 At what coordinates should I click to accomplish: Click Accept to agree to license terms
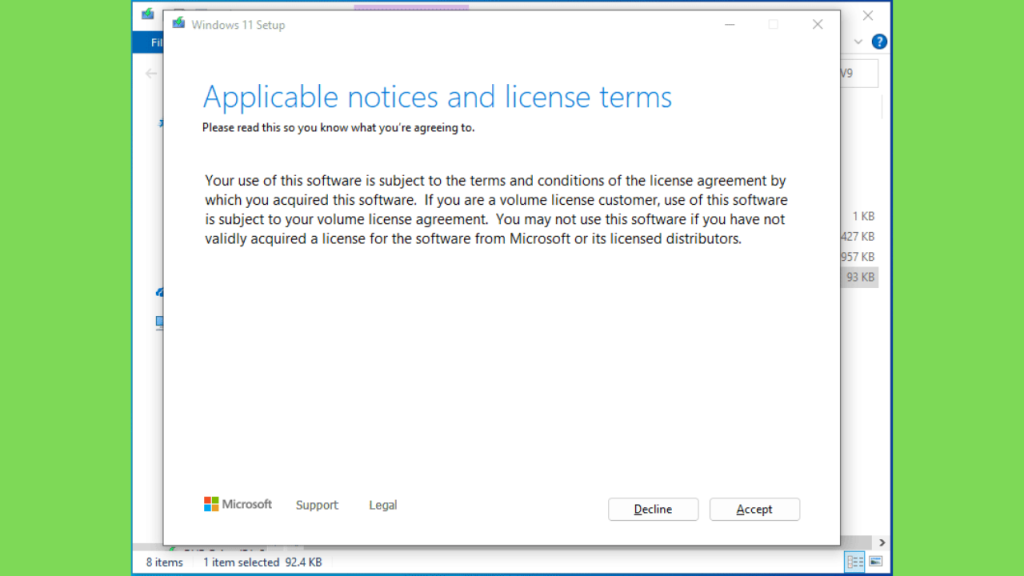coord(754,509)
